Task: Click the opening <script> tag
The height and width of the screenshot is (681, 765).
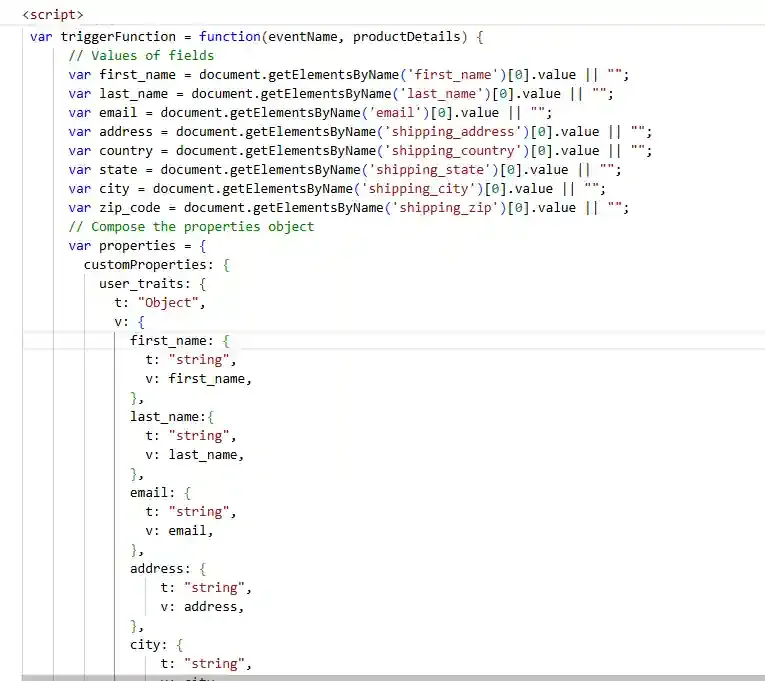Action: [x=53, y=15]
